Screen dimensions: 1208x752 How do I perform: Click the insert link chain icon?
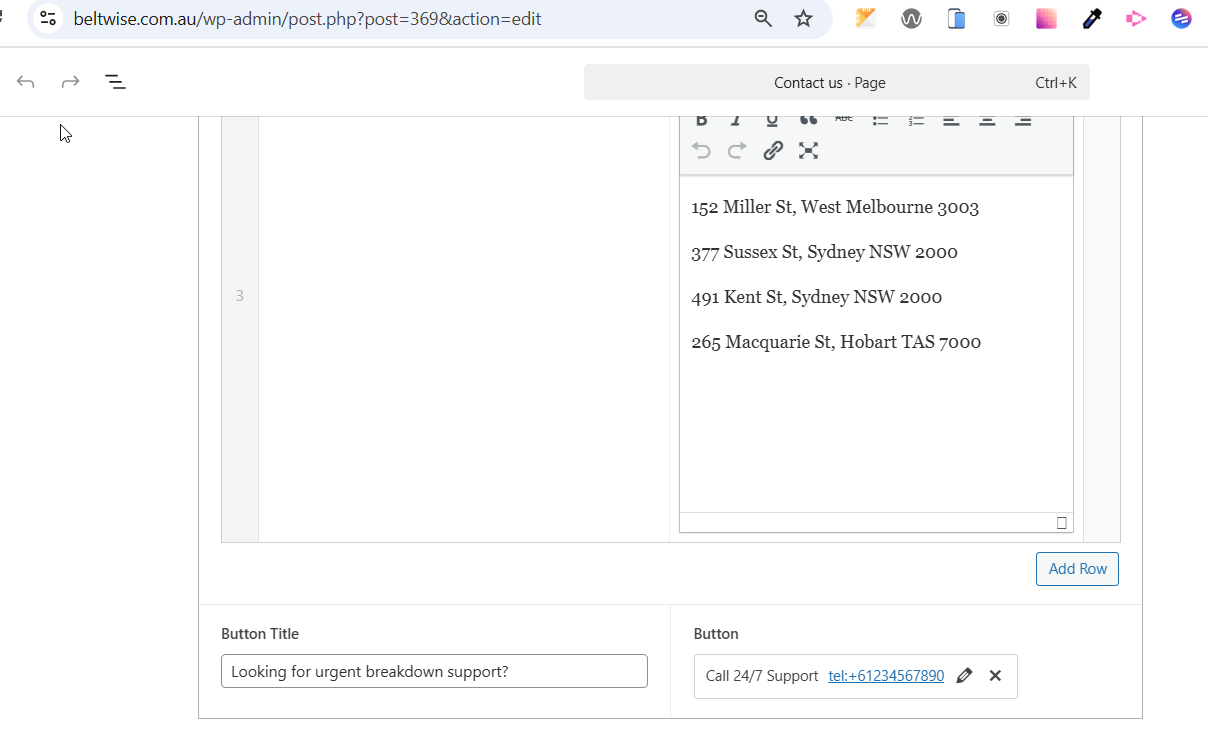773,151
